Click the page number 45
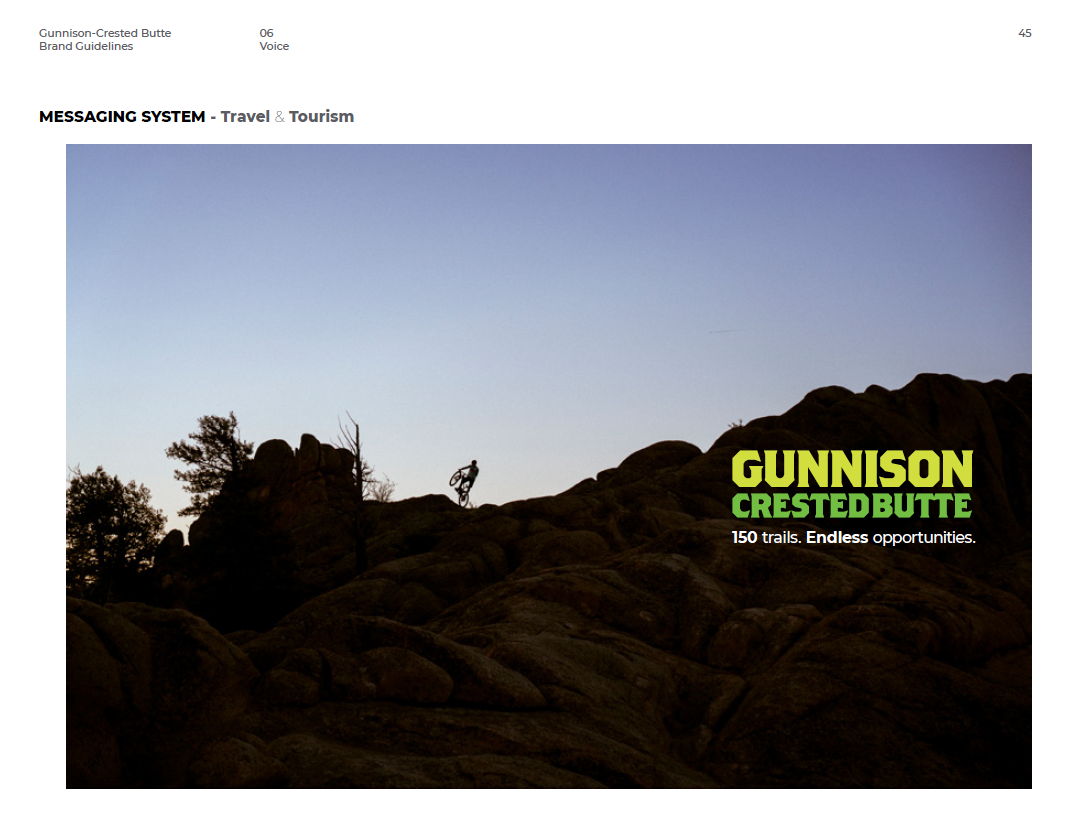This screenshot has height=815, width=1080. tap(1024, 33)
